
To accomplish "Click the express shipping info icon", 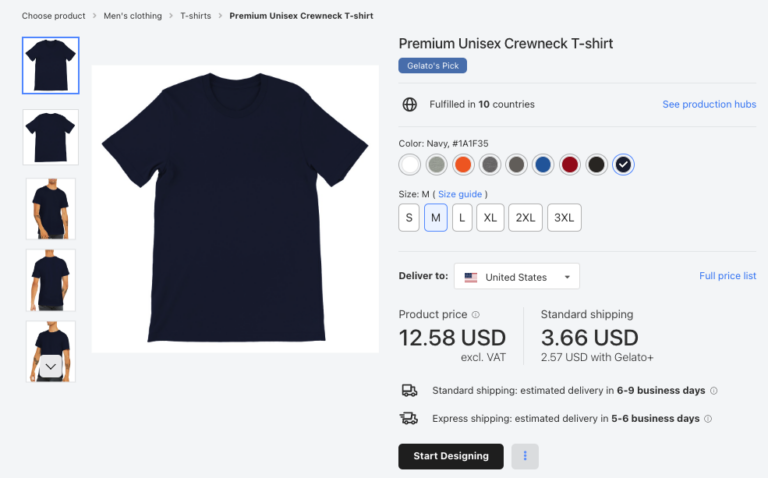I will coord(708,419).
